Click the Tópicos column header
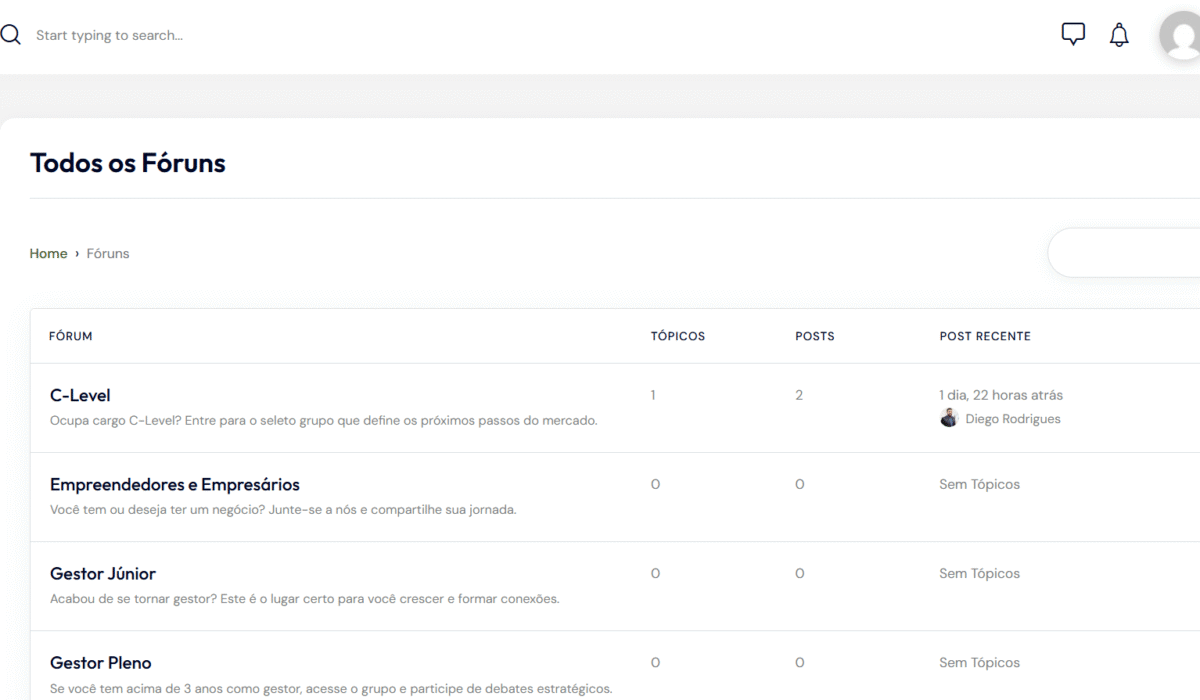The height and width of the screenshot is (700, 1200). tap(678, 336)
